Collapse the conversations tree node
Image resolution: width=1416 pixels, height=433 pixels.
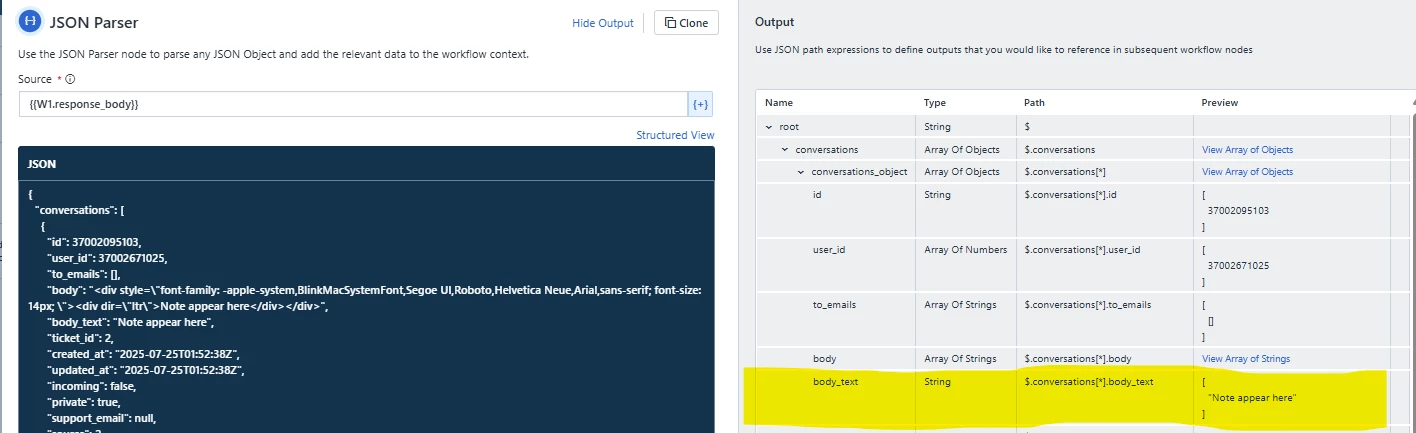pyautogui.click(x=785, y=150)
